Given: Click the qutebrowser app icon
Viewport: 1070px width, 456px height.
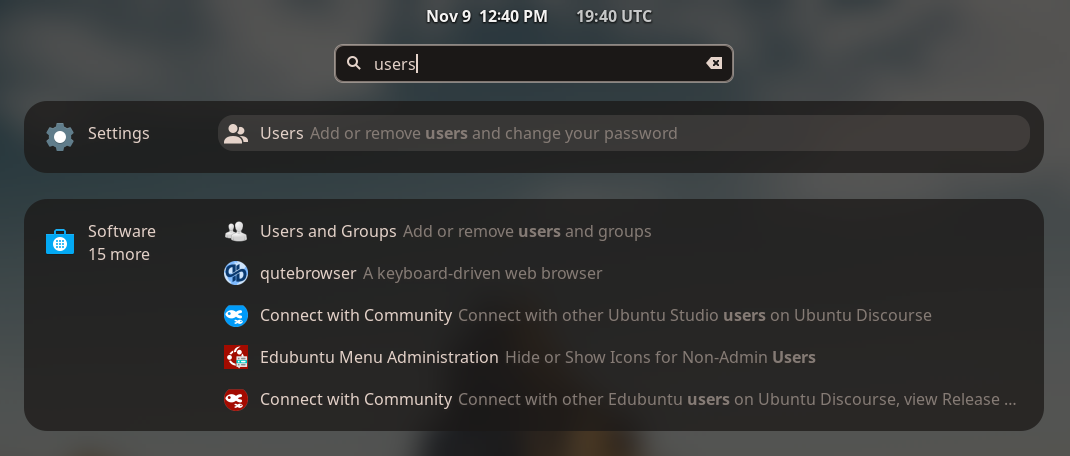Looking at the screenshot, I should (236, 274).
